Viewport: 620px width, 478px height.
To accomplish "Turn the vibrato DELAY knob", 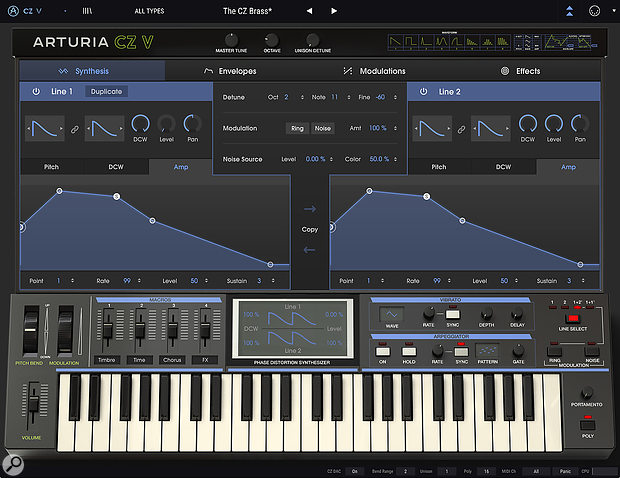I will (516, 314).
